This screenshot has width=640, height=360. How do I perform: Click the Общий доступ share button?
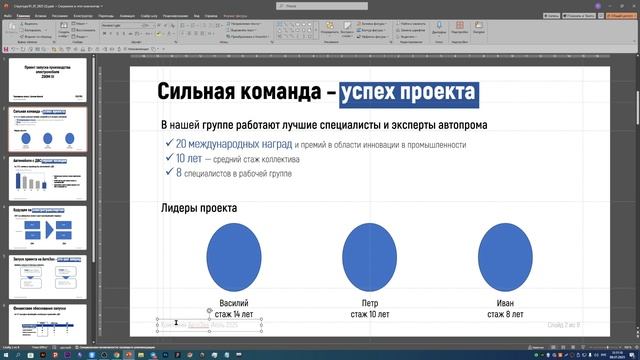tap(621, 16)
